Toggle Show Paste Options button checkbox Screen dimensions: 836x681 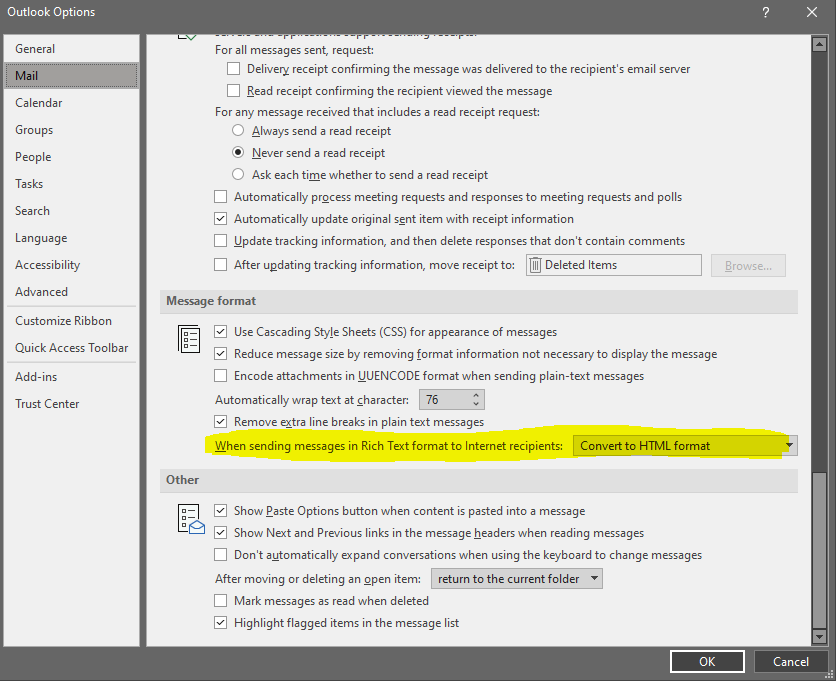tap(220, 510)
